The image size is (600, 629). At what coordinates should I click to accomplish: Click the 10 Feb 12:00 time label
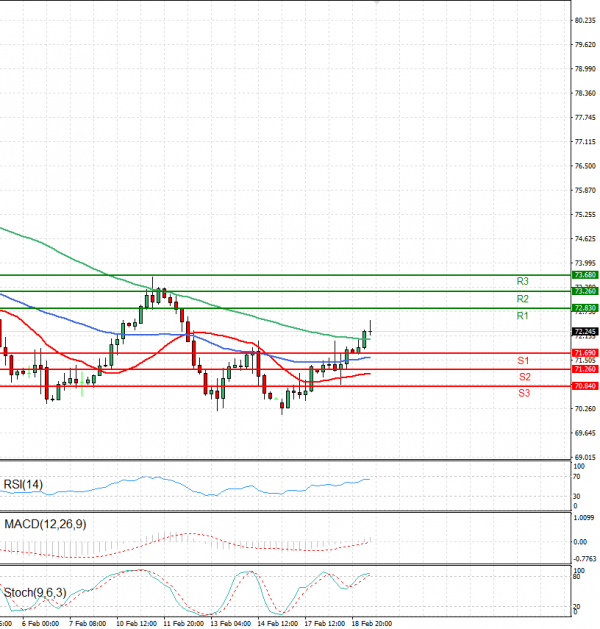tap(136, 623)
